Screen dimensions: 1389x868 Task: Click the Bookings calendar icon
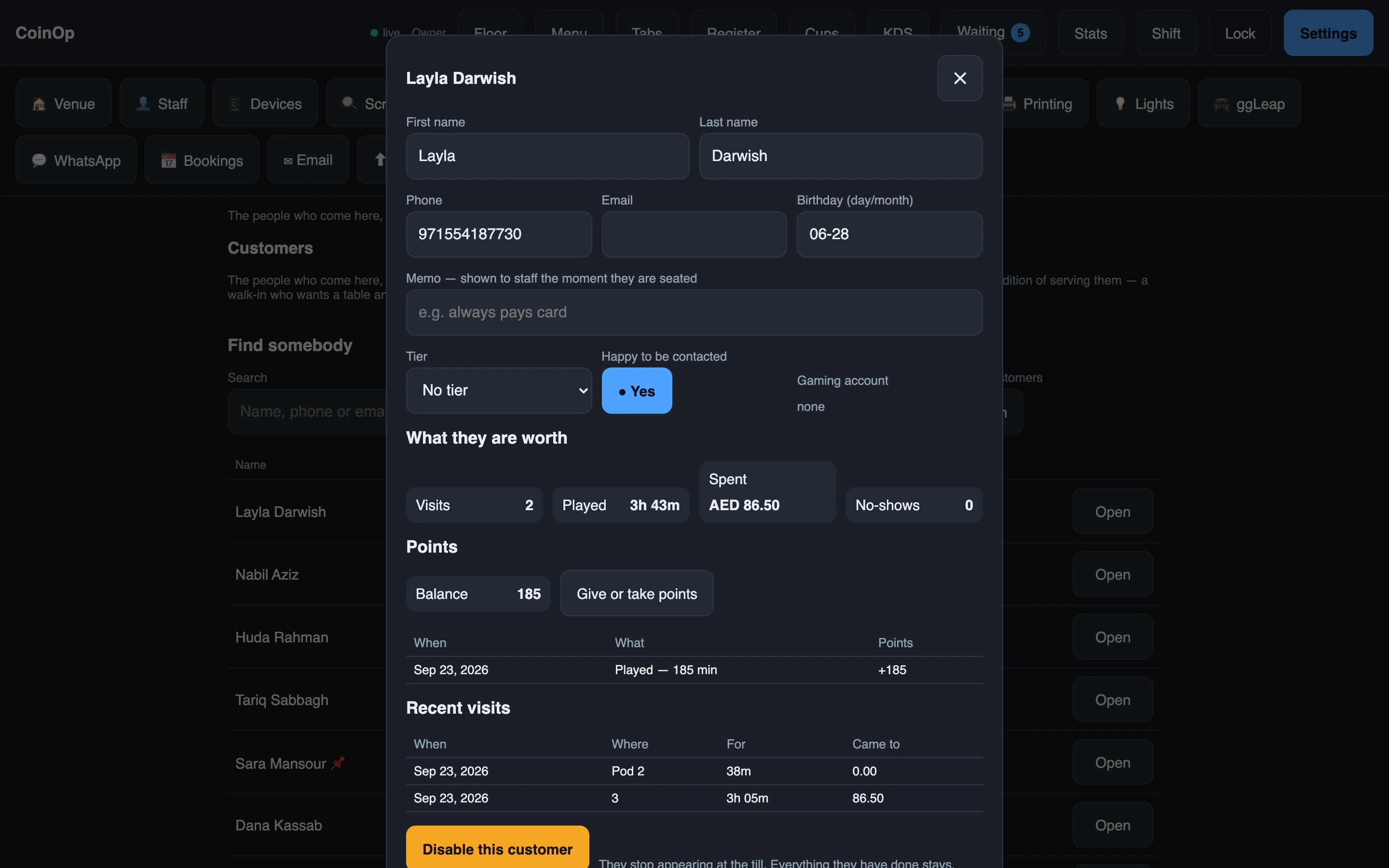(168, 160)
